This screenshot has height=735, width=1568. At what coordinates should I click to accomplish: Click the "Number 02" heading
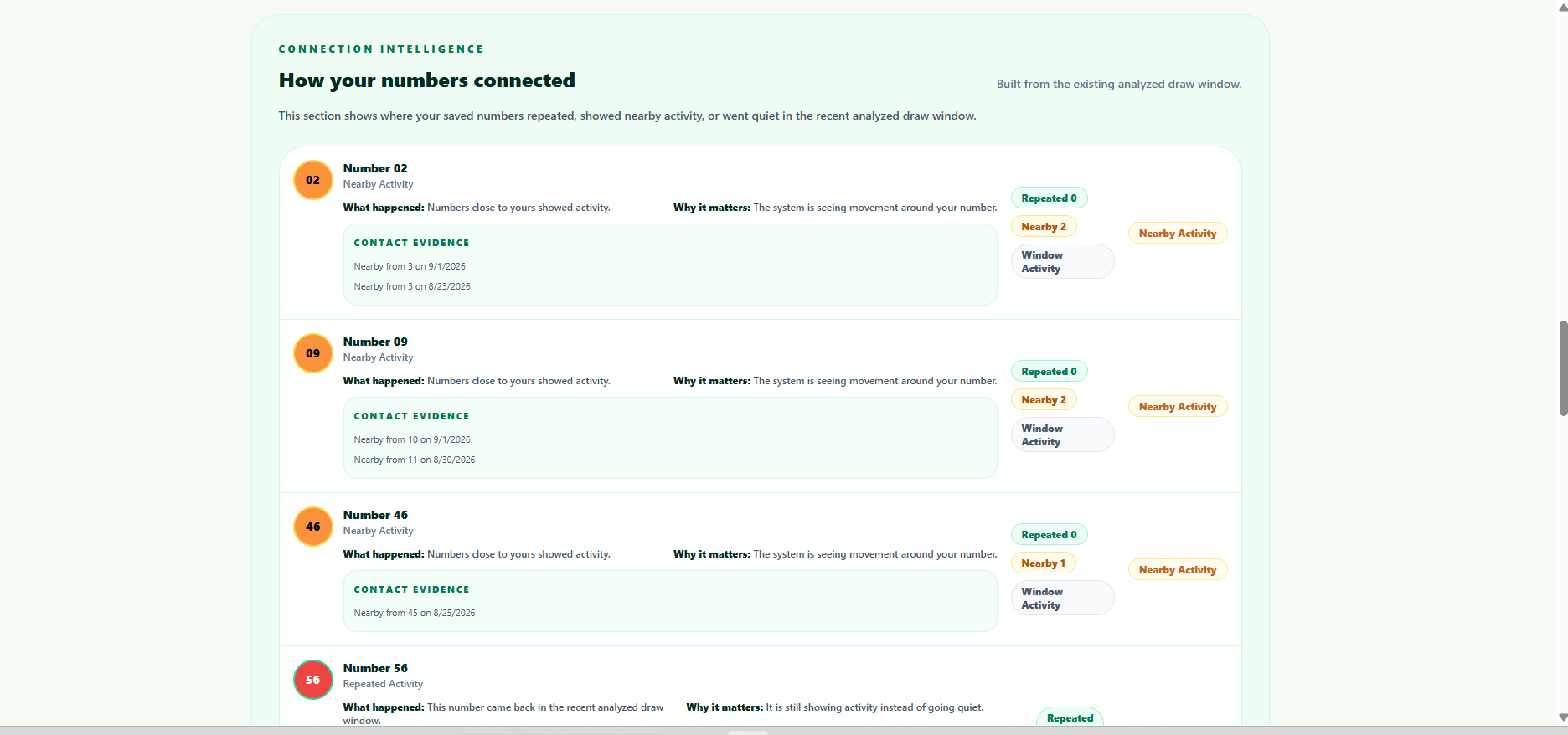(375, 168)
